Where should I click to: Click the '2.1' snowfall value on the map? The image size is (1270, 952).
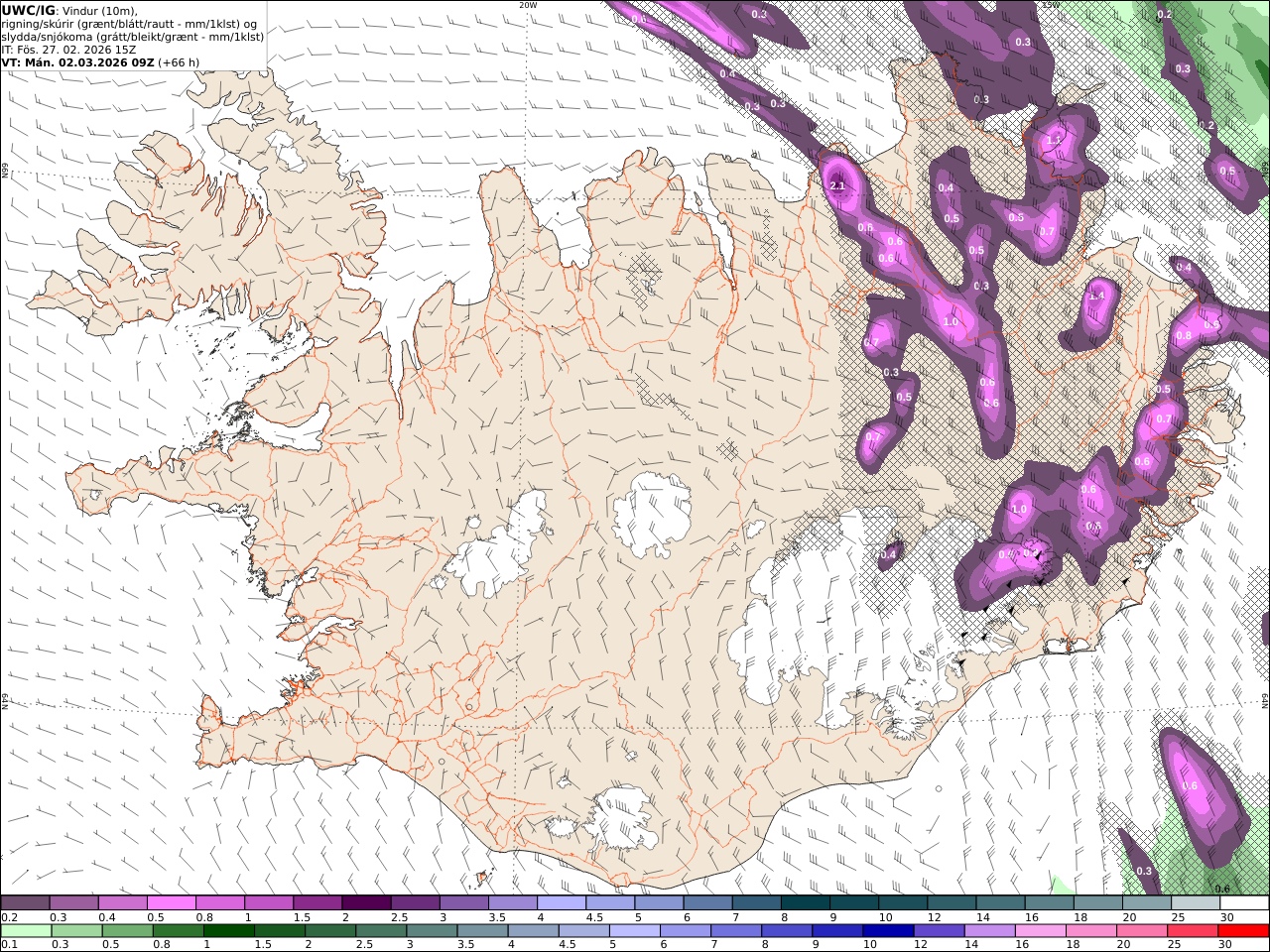(836, 186)
